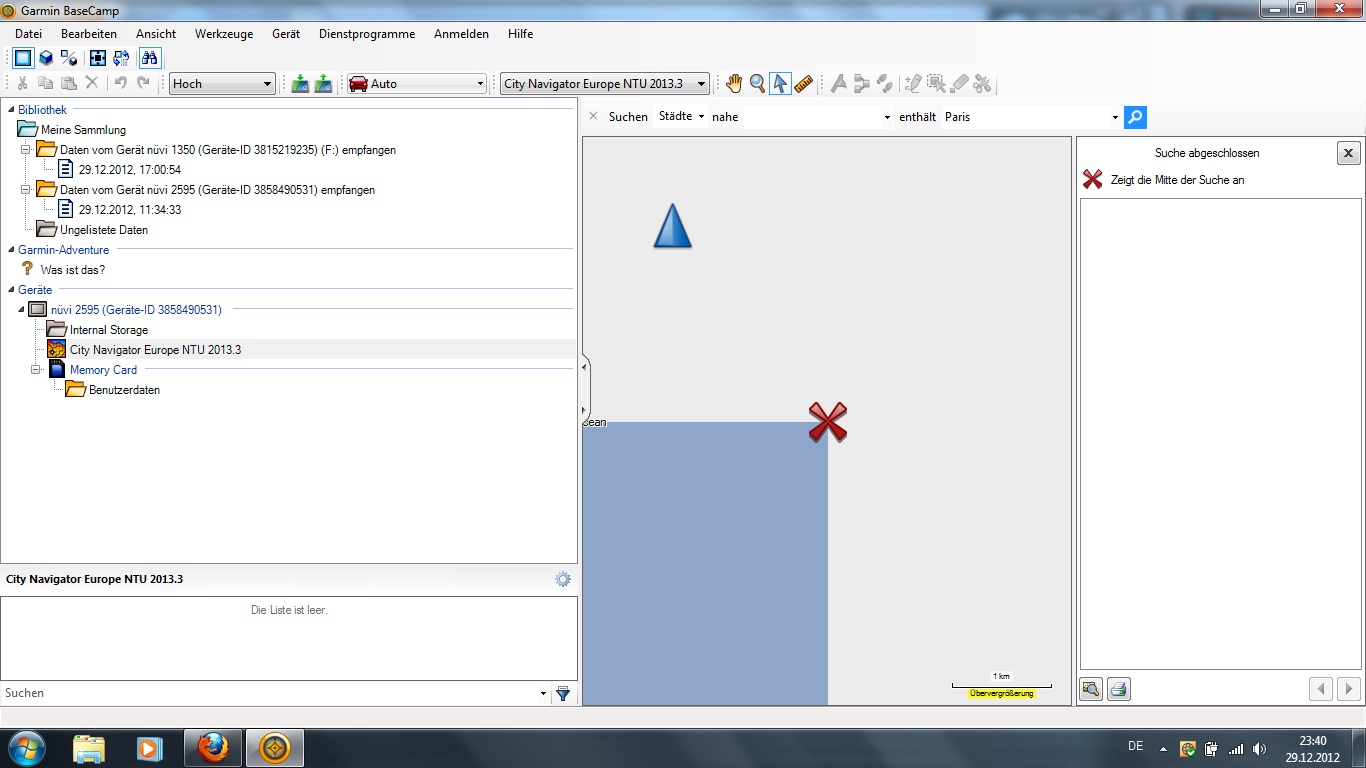Screen dimensions: 1366x768
Task: Click the gear options icon
Action: point(563,579)
